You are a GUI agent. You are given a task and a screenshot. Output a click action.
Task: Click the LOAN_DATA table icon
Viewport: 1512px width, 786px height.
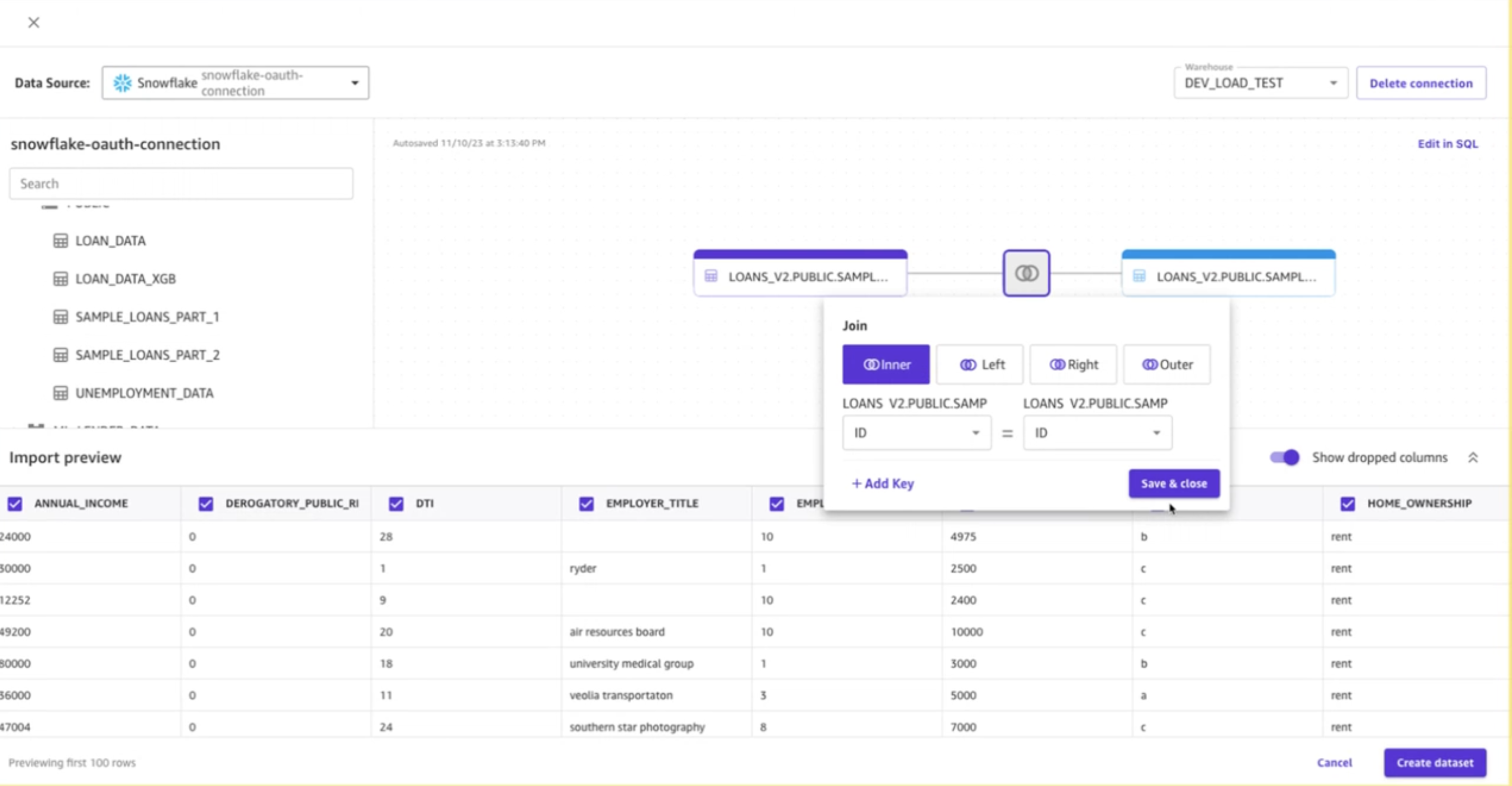coord(60,241)
